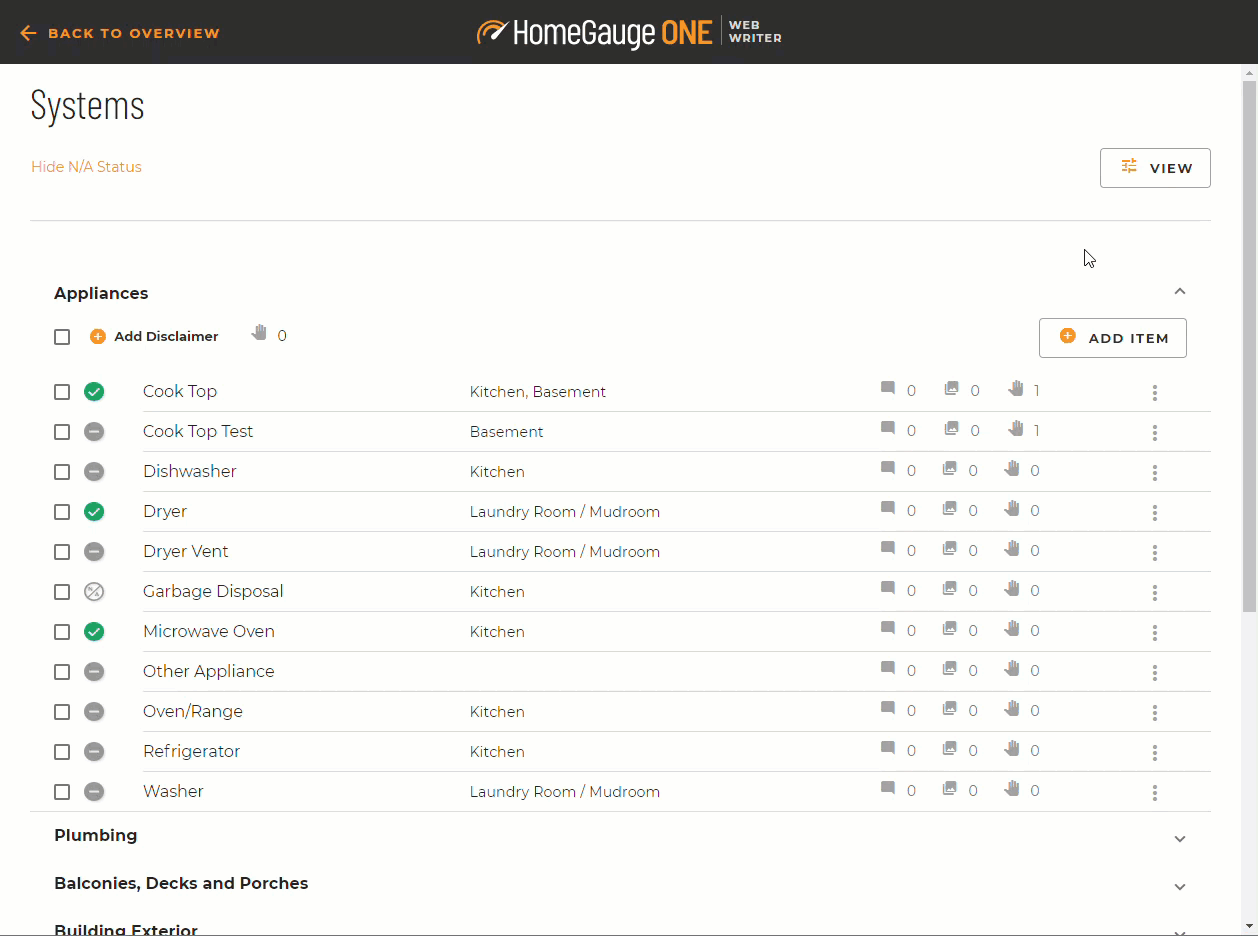1258x936 pixels.
Task: Collapse the Appliances section
Action: (x=1179, y=292)
